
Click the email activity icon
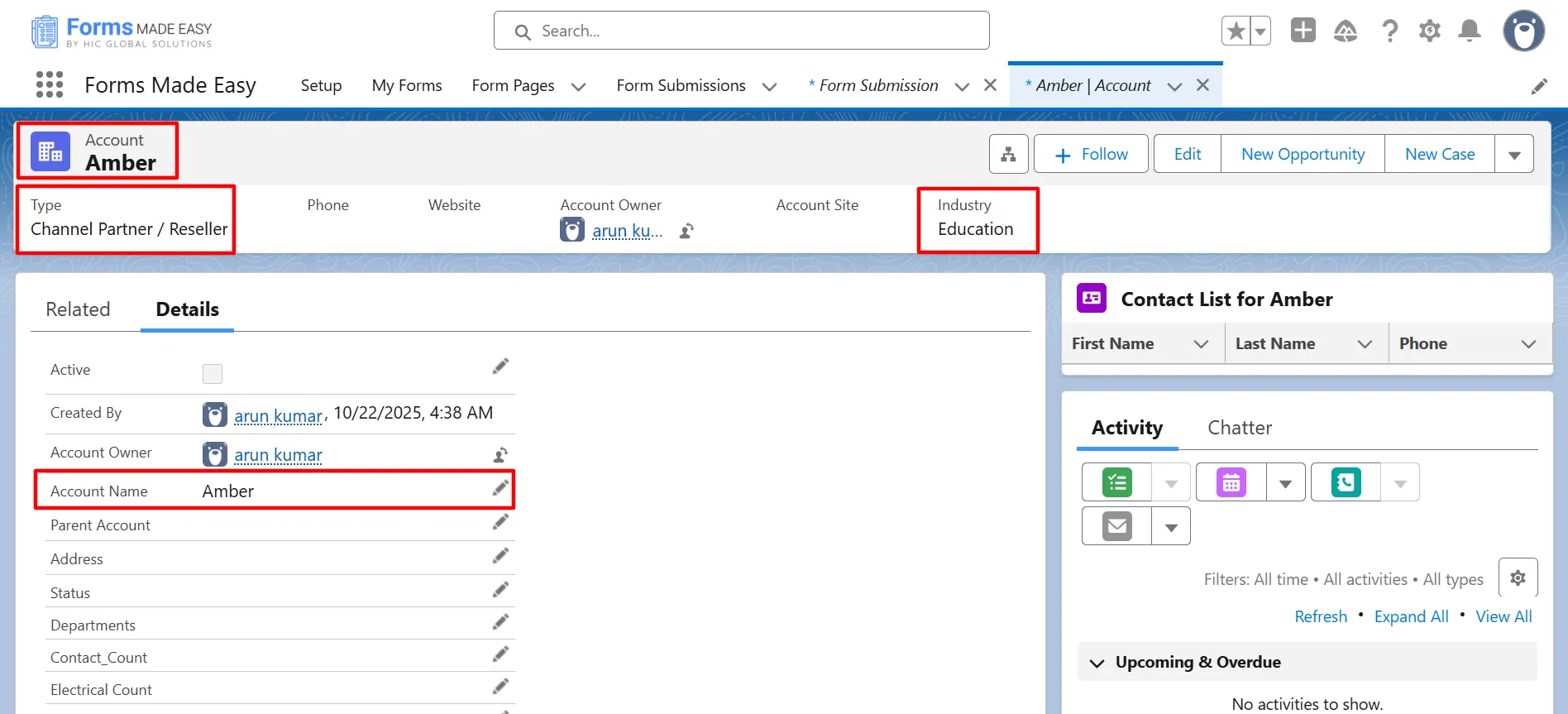1117,526
